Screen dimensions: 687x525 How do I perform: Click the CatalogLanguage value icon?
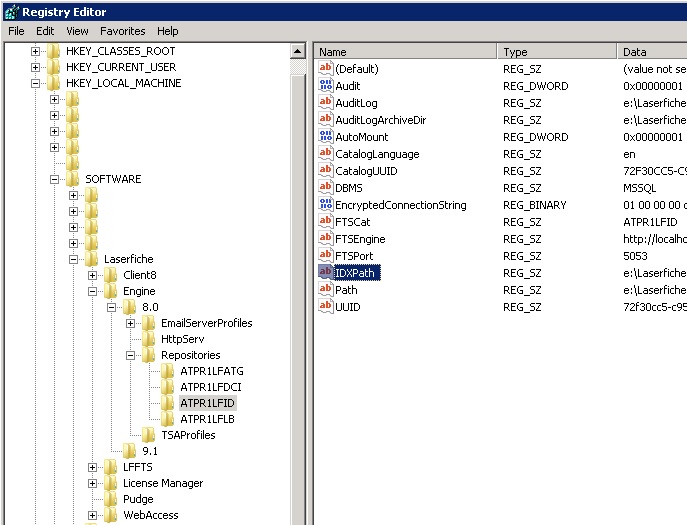[x=326, y=153]
